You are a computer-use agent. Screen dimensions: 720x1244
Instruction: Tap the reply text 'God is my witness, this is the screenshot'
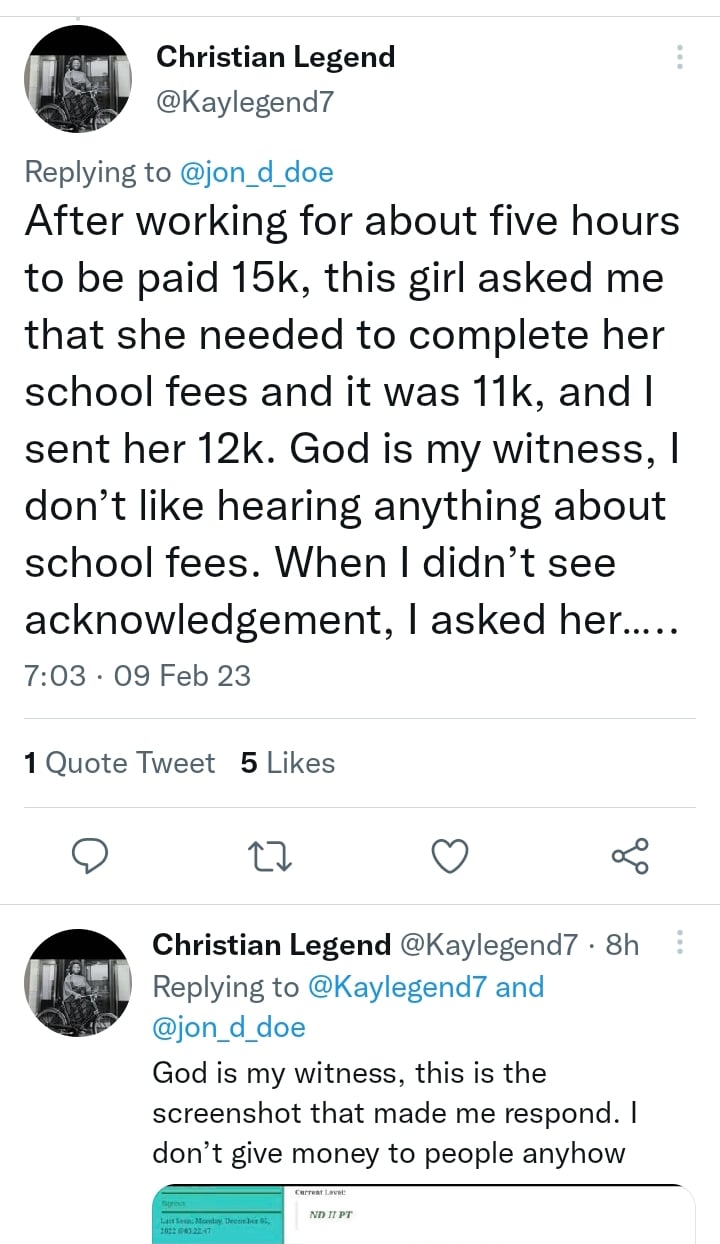pos(349,1073)
